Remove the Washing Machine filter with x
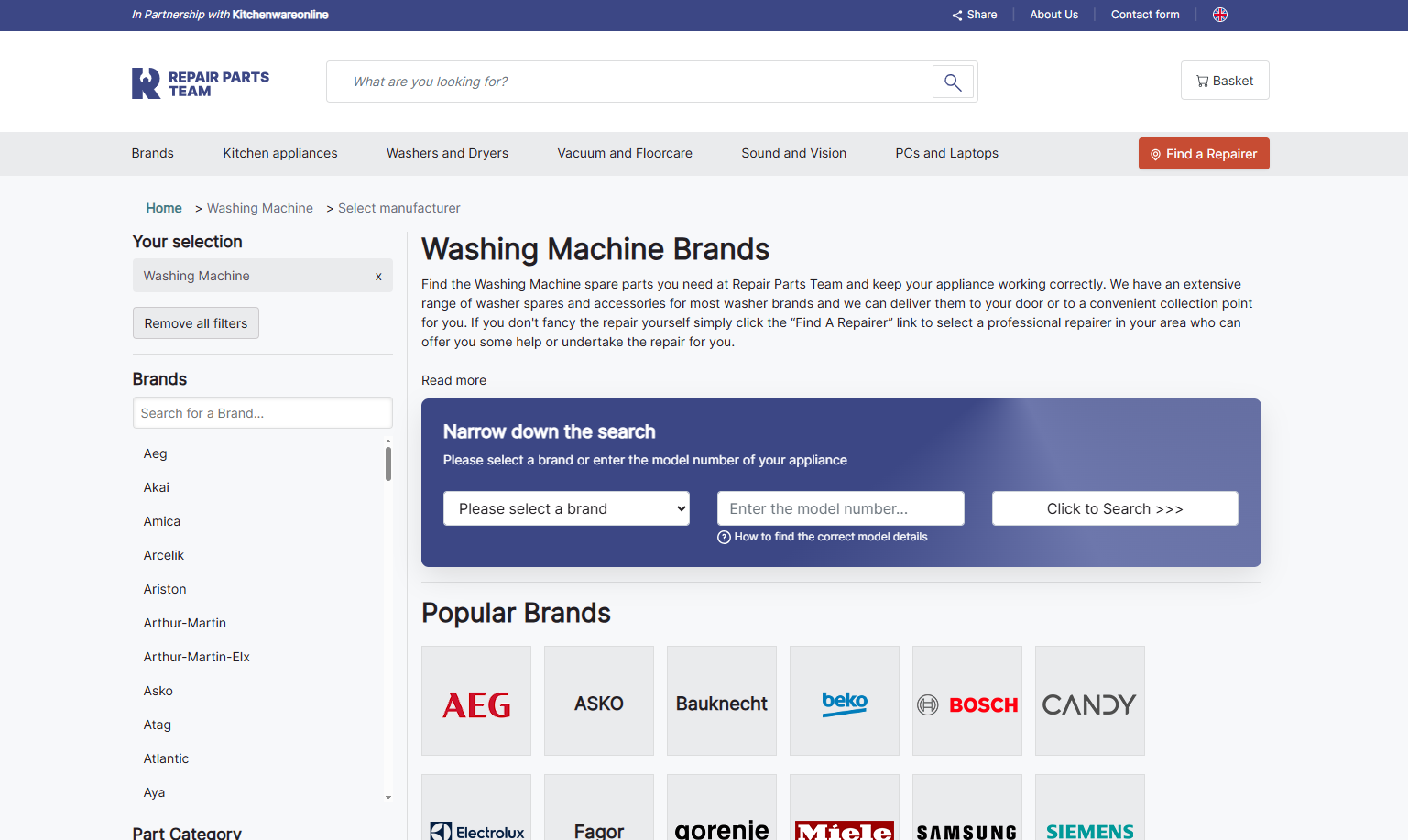Image resolution: width=1408 pixels, height=840 pixels. (x=378, y=277)
